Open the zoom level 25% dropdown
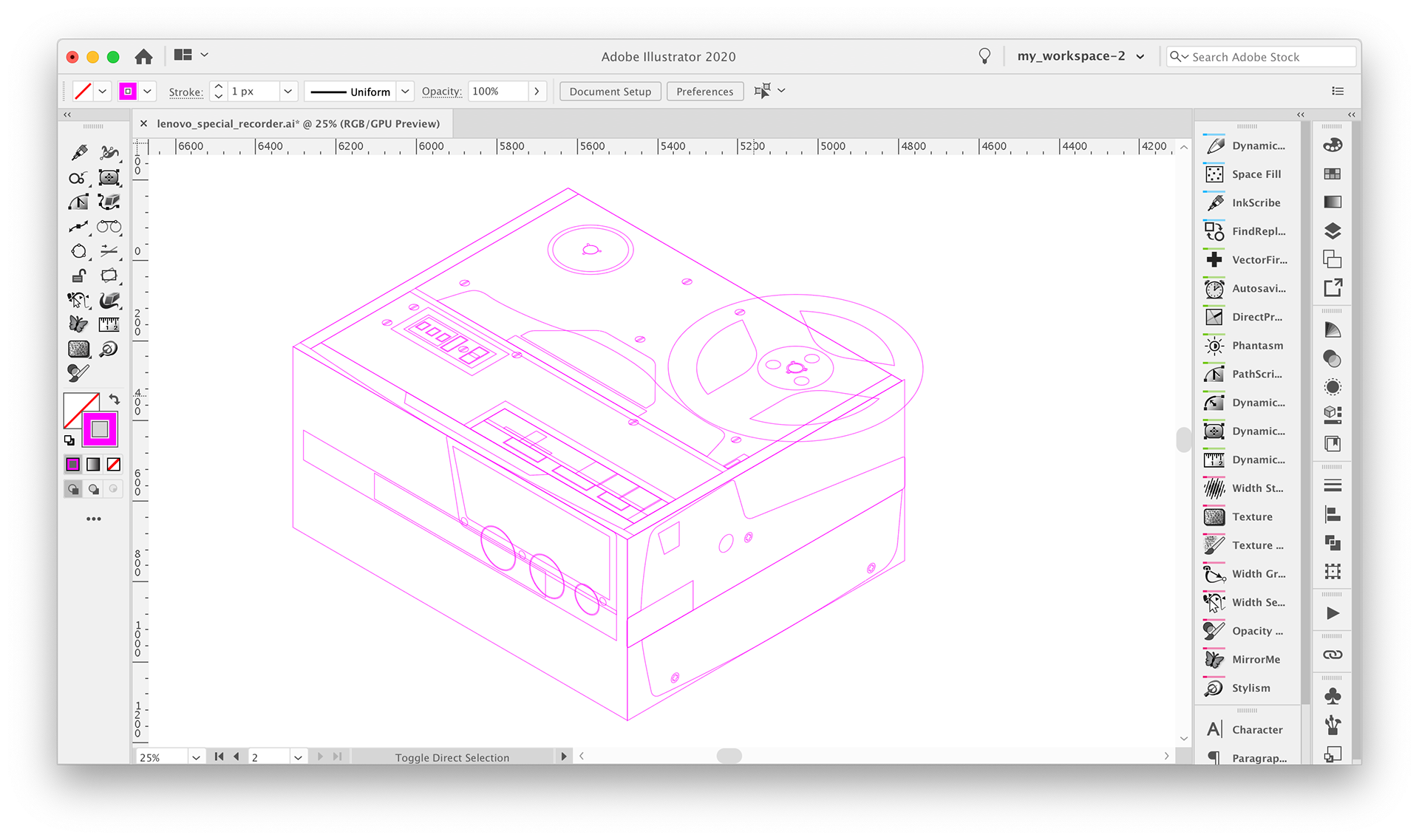Image resolution: width=1419 pixels, height=840 pixels. tap(196, 757)
